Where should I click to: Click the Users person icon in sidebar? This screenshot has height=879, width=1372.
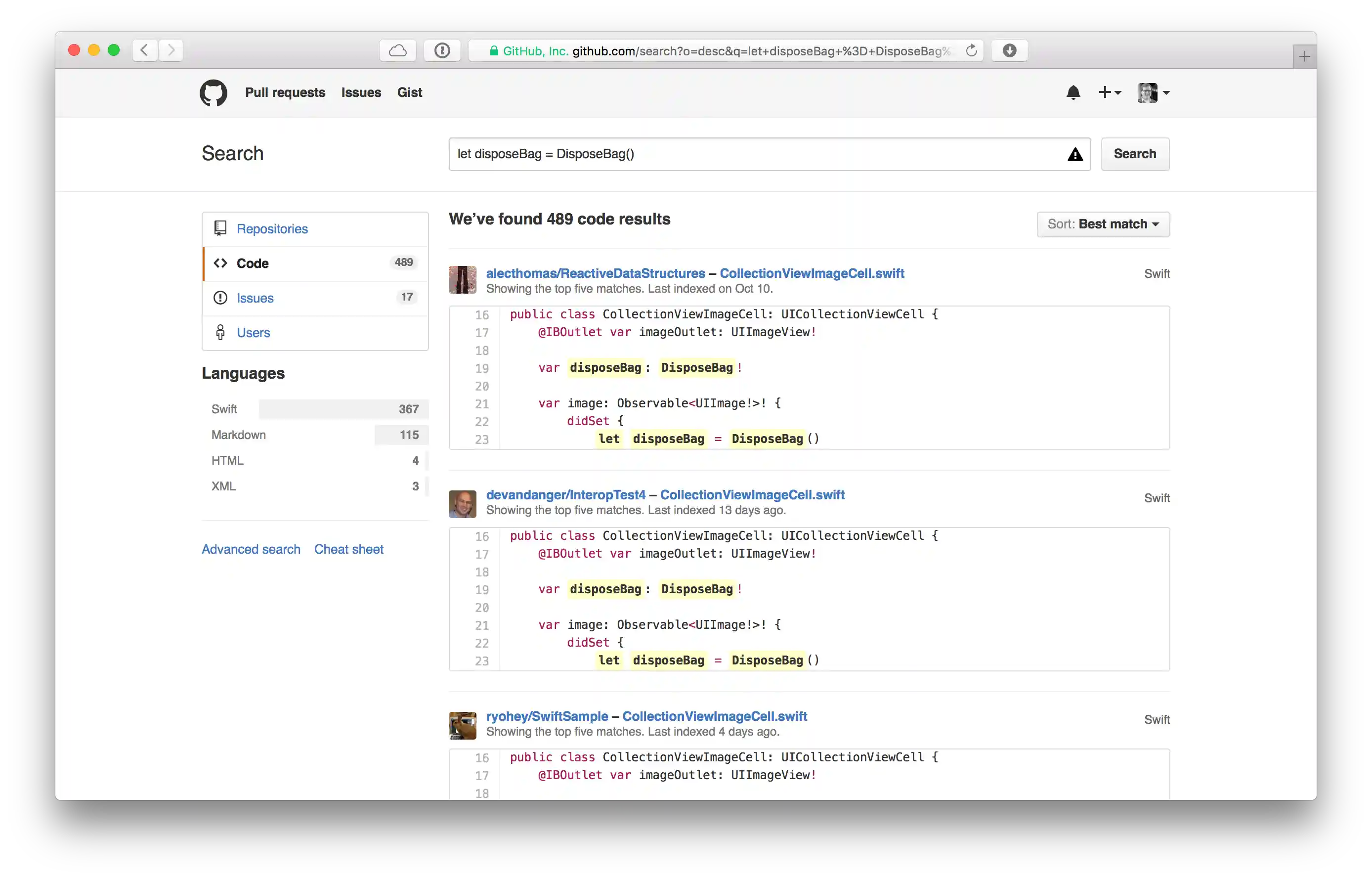pyautogui.click(x=221, y=332)
